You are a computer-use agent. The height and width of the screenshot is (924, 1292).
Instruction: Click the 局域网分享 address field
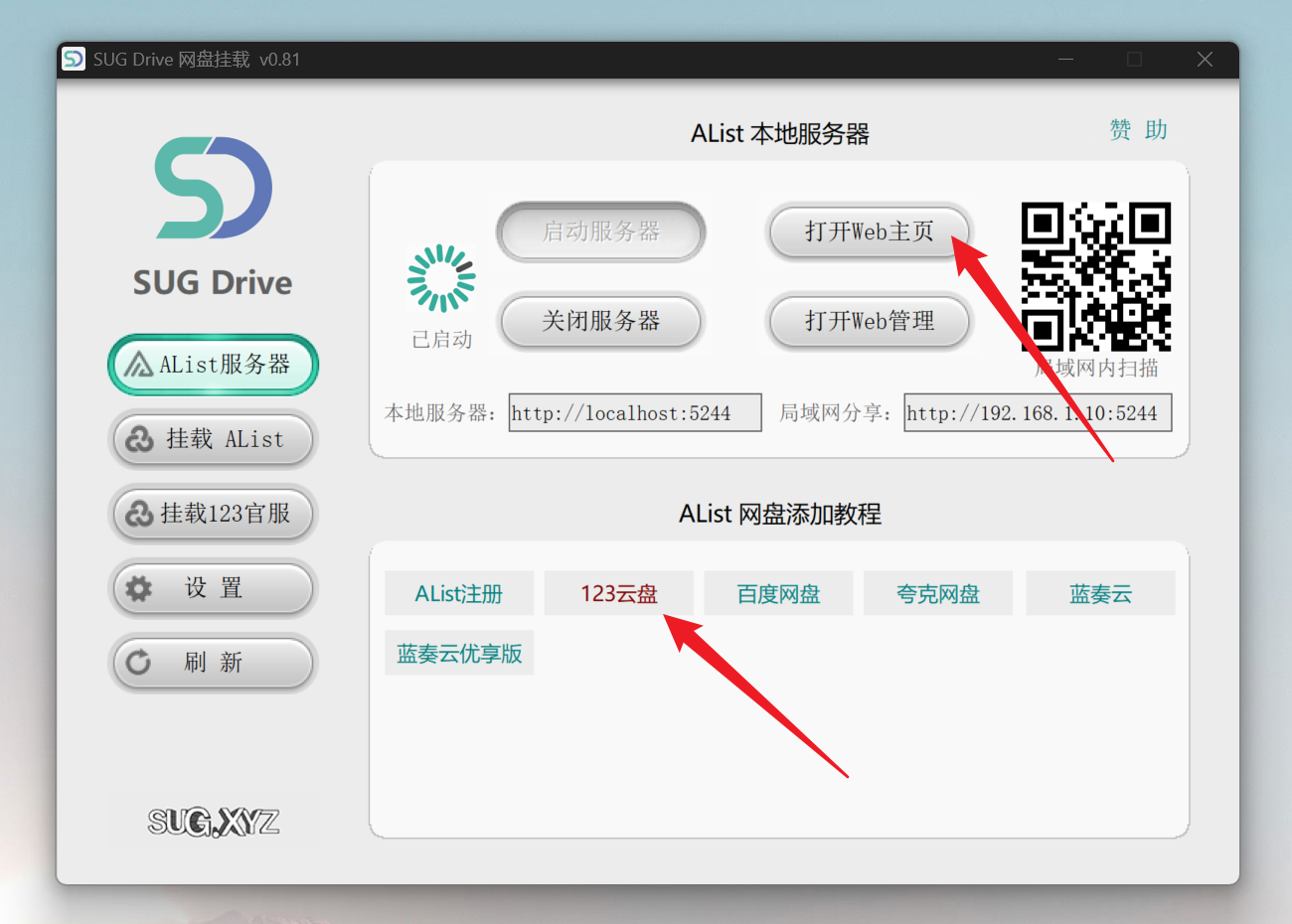click(1037, 413)
